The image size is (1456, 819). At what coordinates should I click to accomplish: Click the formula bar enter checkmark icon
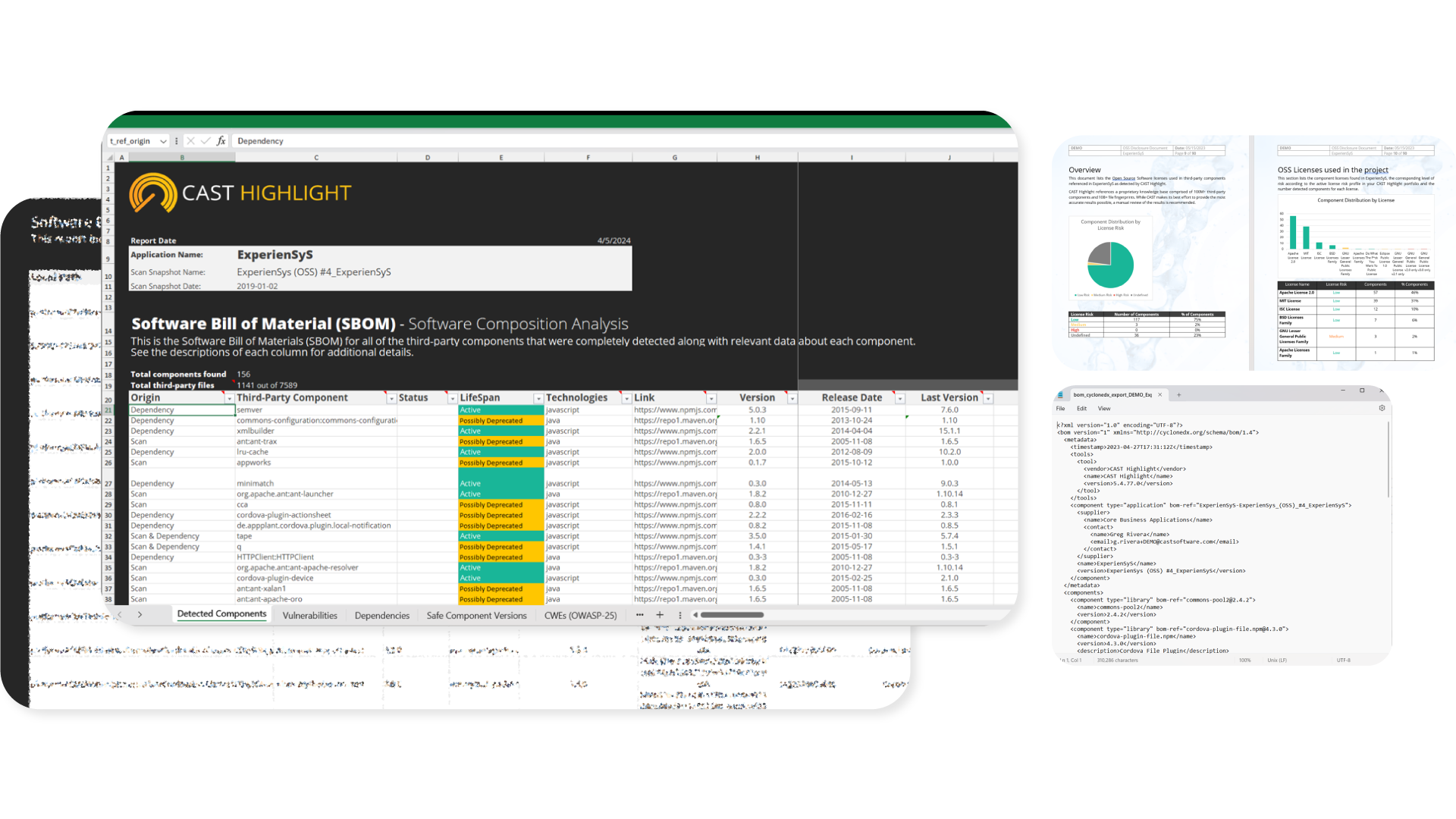pos(206,141)
